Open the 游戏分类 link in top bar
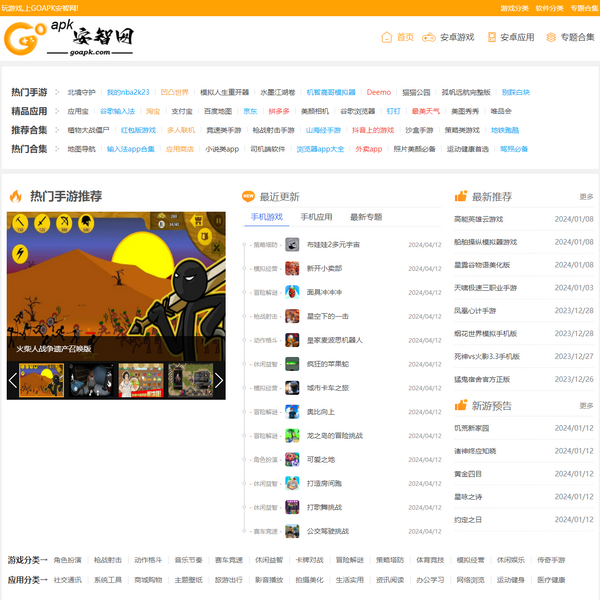Image resolution: width=600 pixels, height=600 pixels. pos(515,7)
